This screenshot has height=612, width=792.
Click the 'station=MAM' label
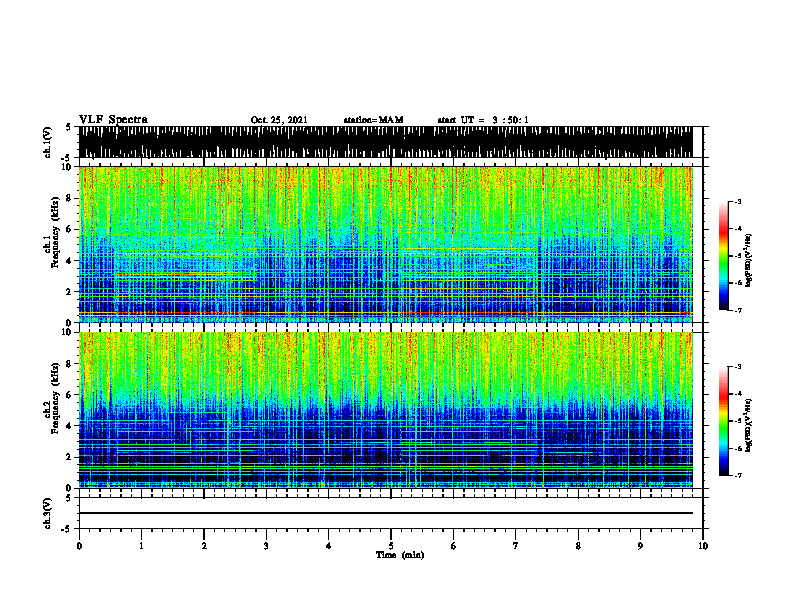373,120
